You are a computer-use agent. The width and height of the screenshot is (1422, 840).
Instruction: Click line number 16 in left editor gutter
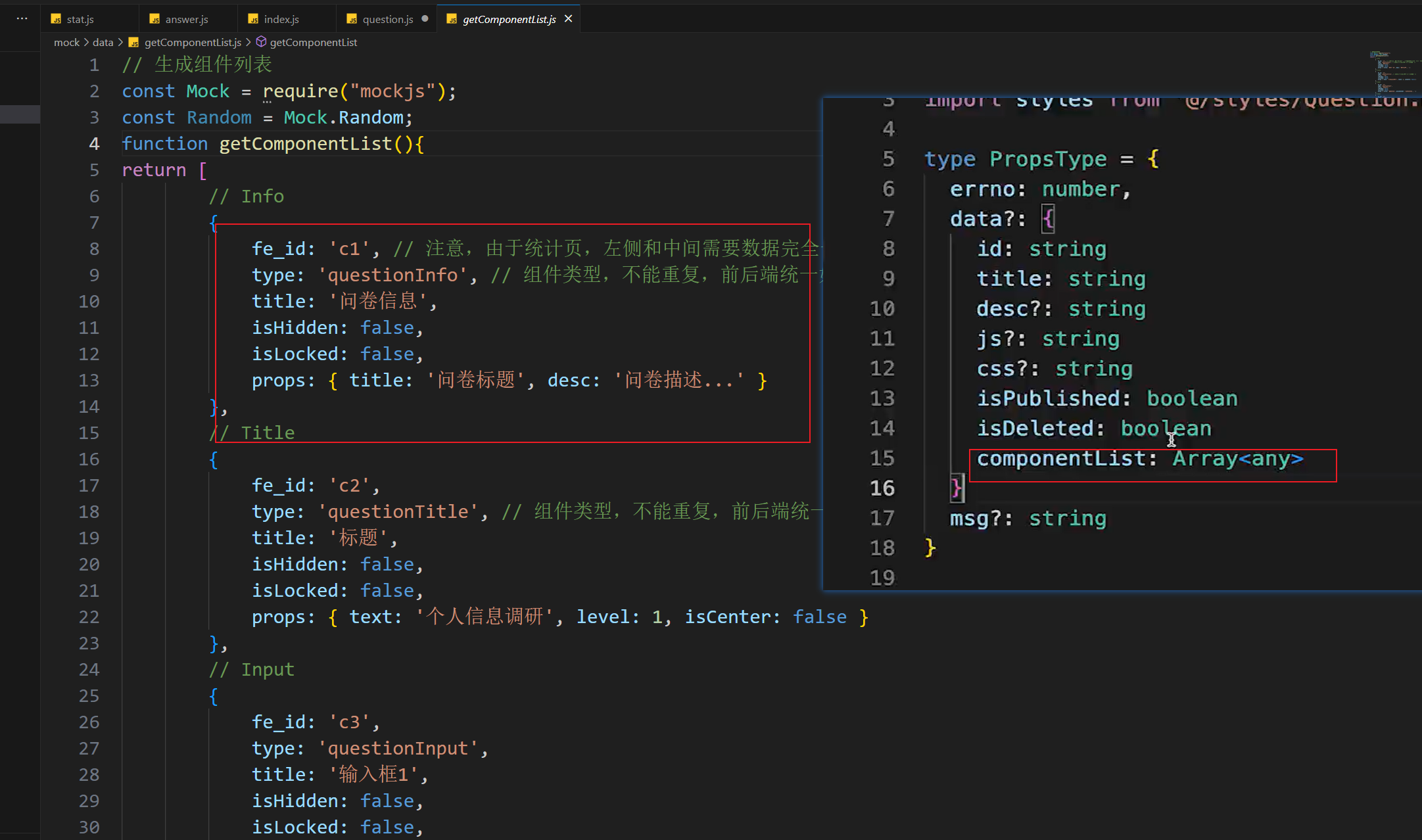(x=89, y=459)
